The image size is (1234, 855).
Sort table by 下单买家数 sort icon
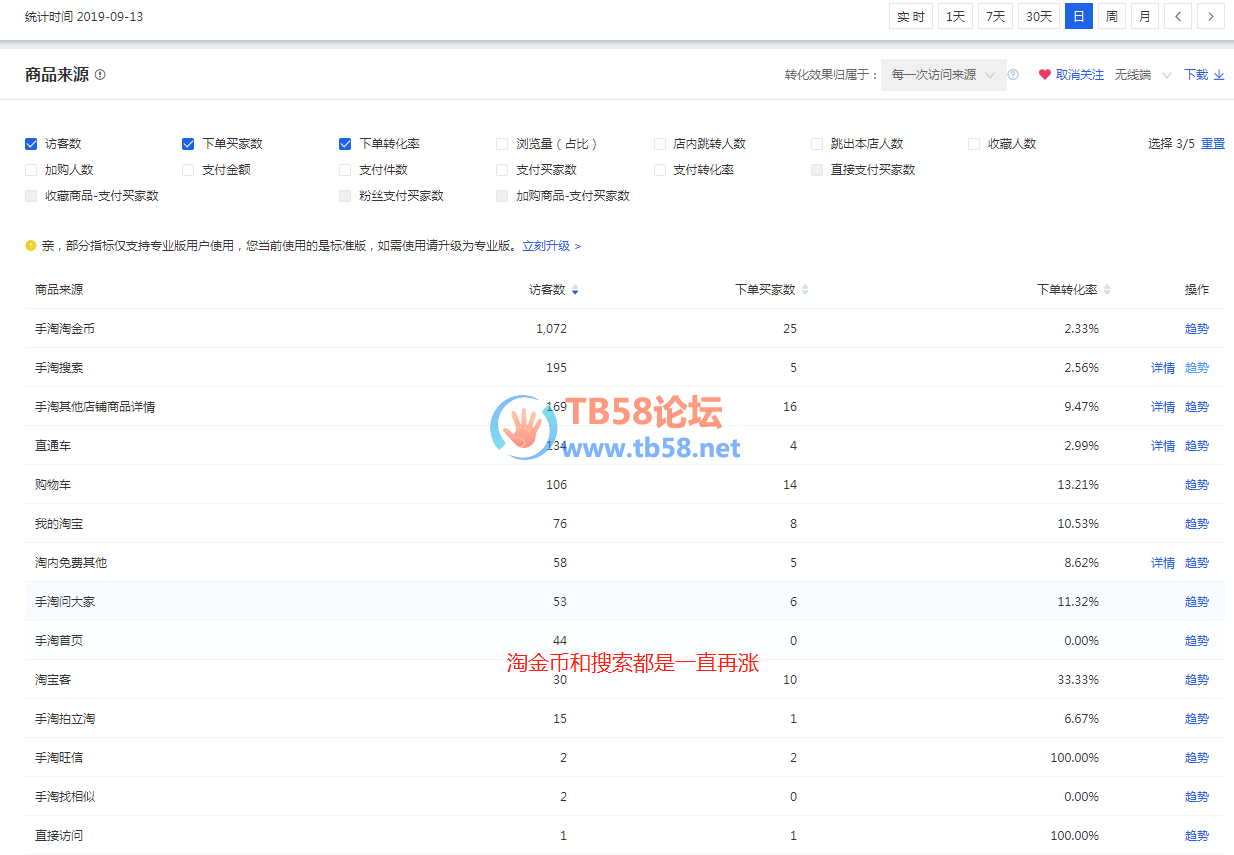[805, 290]
